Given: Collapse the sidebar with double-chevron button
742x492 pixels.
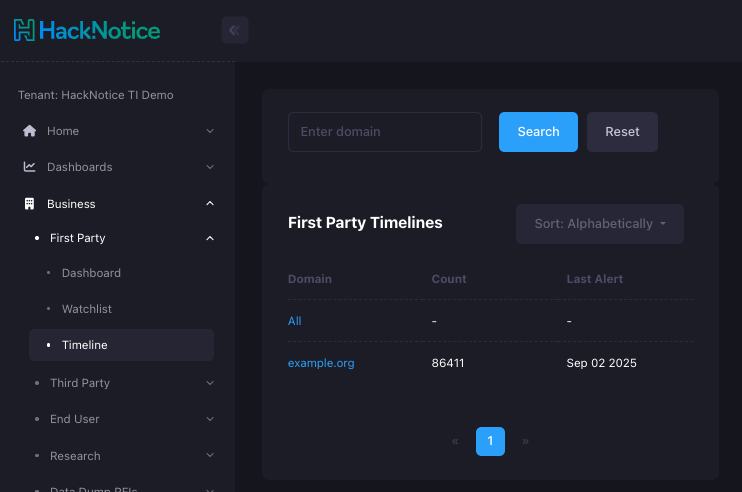Looking at the screenshot, I should tap(235, 30).
